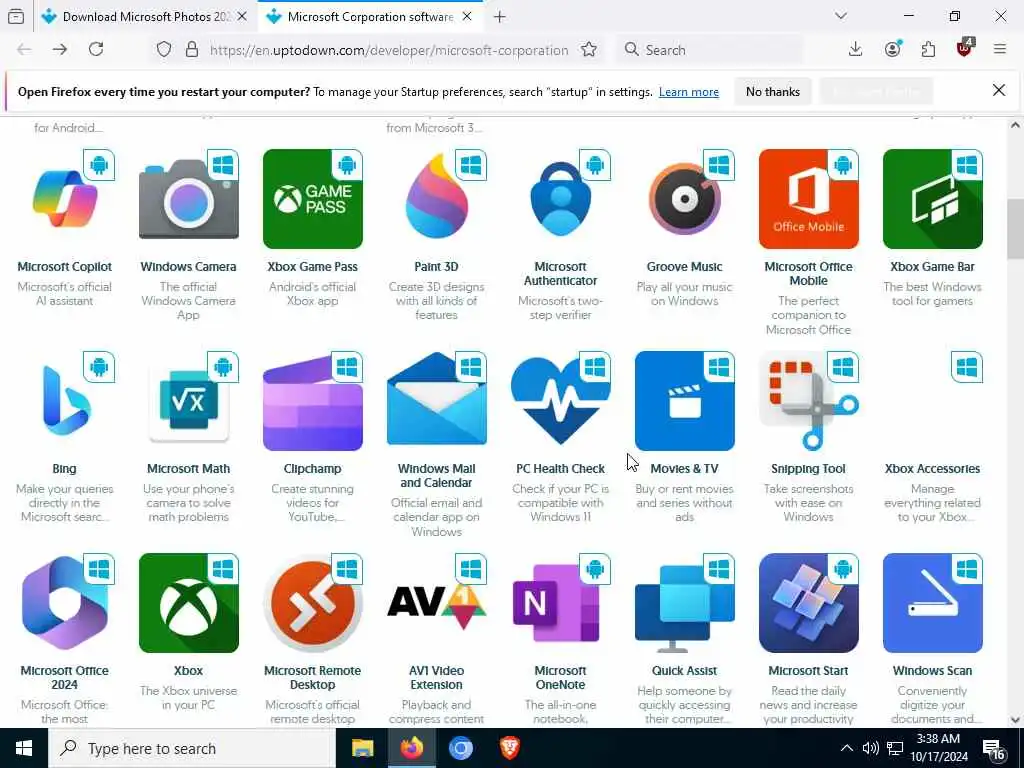1024x768 pixels.
Task: Open the Windows Camera app icon
Action: [189, 199]
